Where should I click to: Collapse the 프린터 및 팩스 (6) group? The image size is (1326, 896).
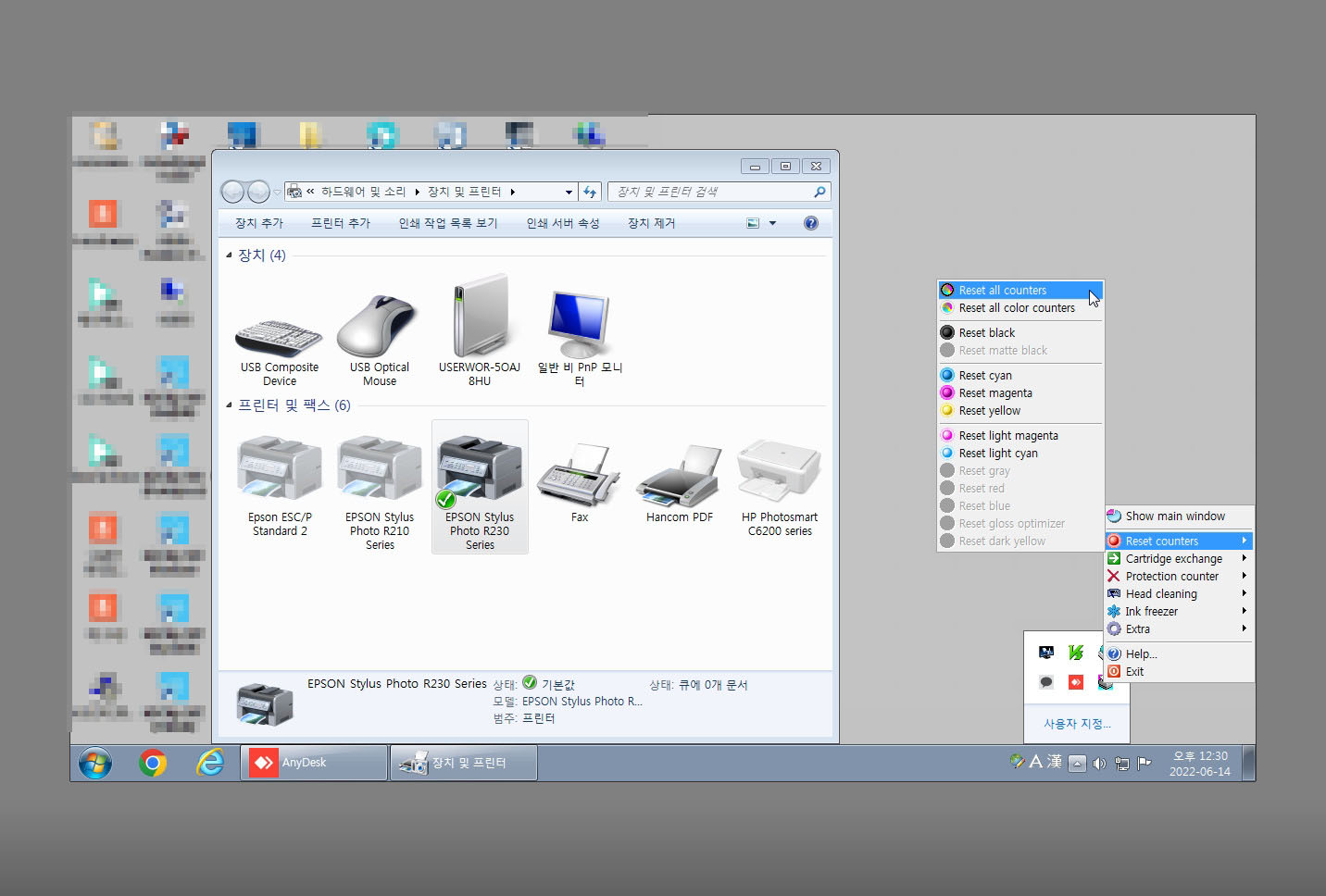230,404
